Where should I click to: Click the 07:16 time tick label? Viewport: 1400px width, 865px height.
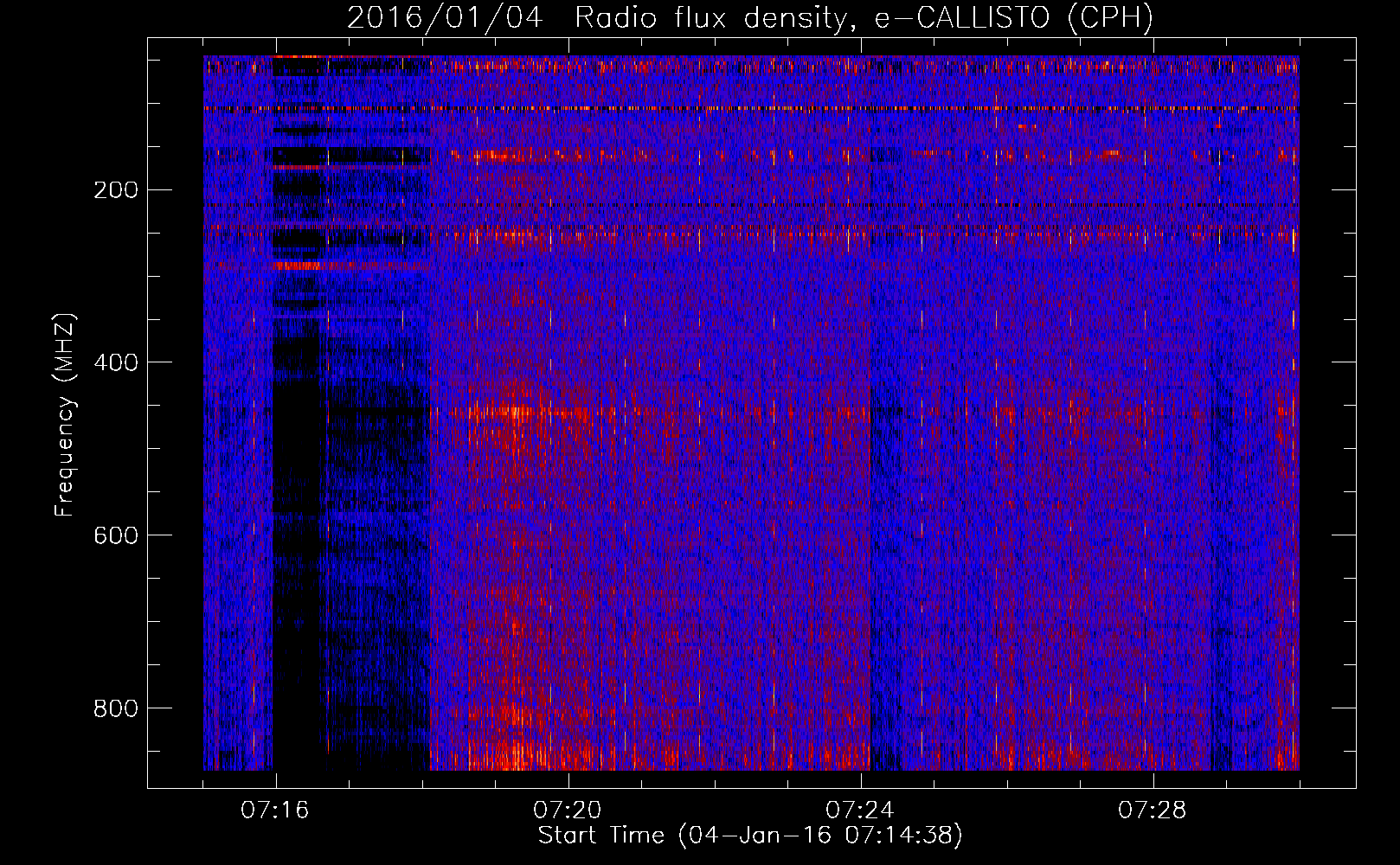[x=275, y=811]
